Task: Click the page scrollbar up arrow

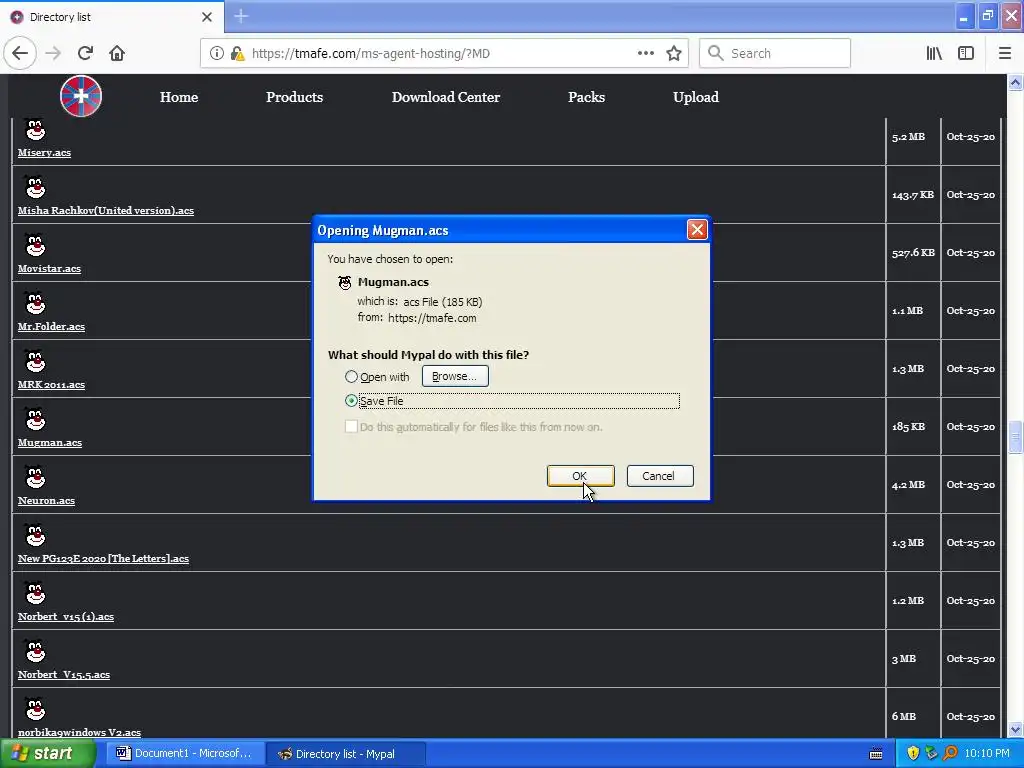Action: (x=1015, y=82)
